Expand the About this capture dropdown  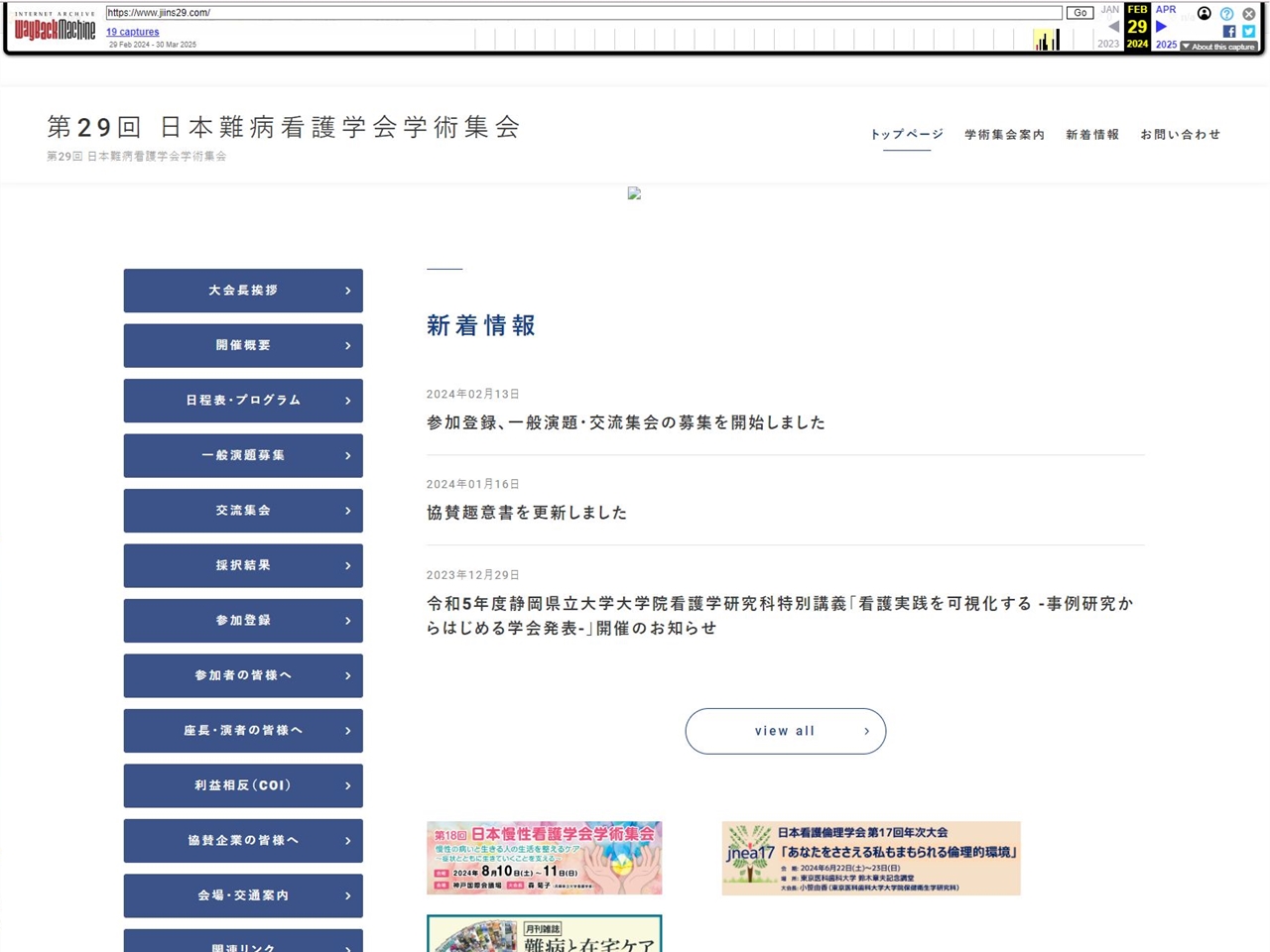tap(1218, 47)
